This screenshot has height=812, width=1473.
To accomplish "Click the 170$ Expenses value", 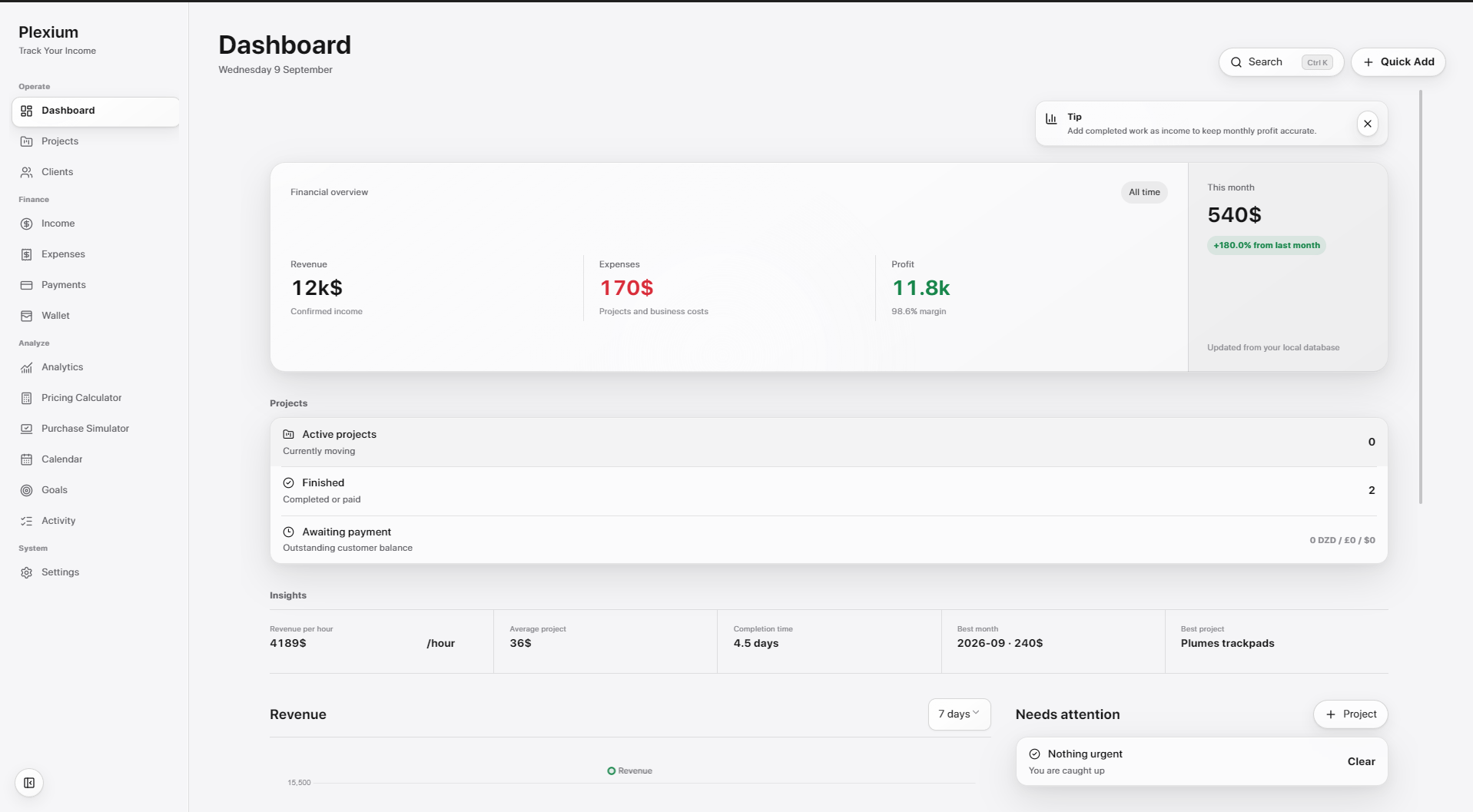I will (626, 288).
